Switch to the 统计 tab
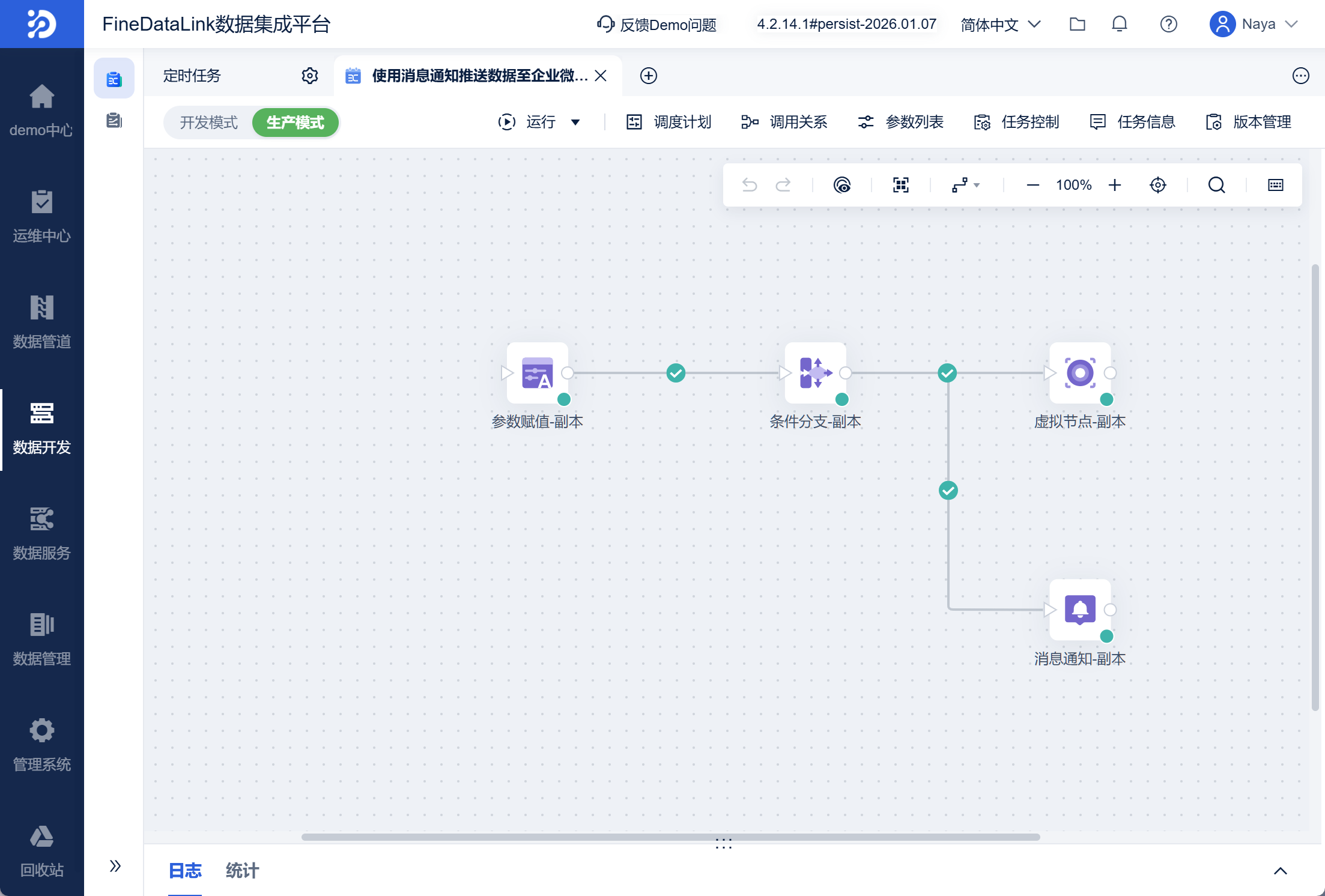 click(242, 871)
